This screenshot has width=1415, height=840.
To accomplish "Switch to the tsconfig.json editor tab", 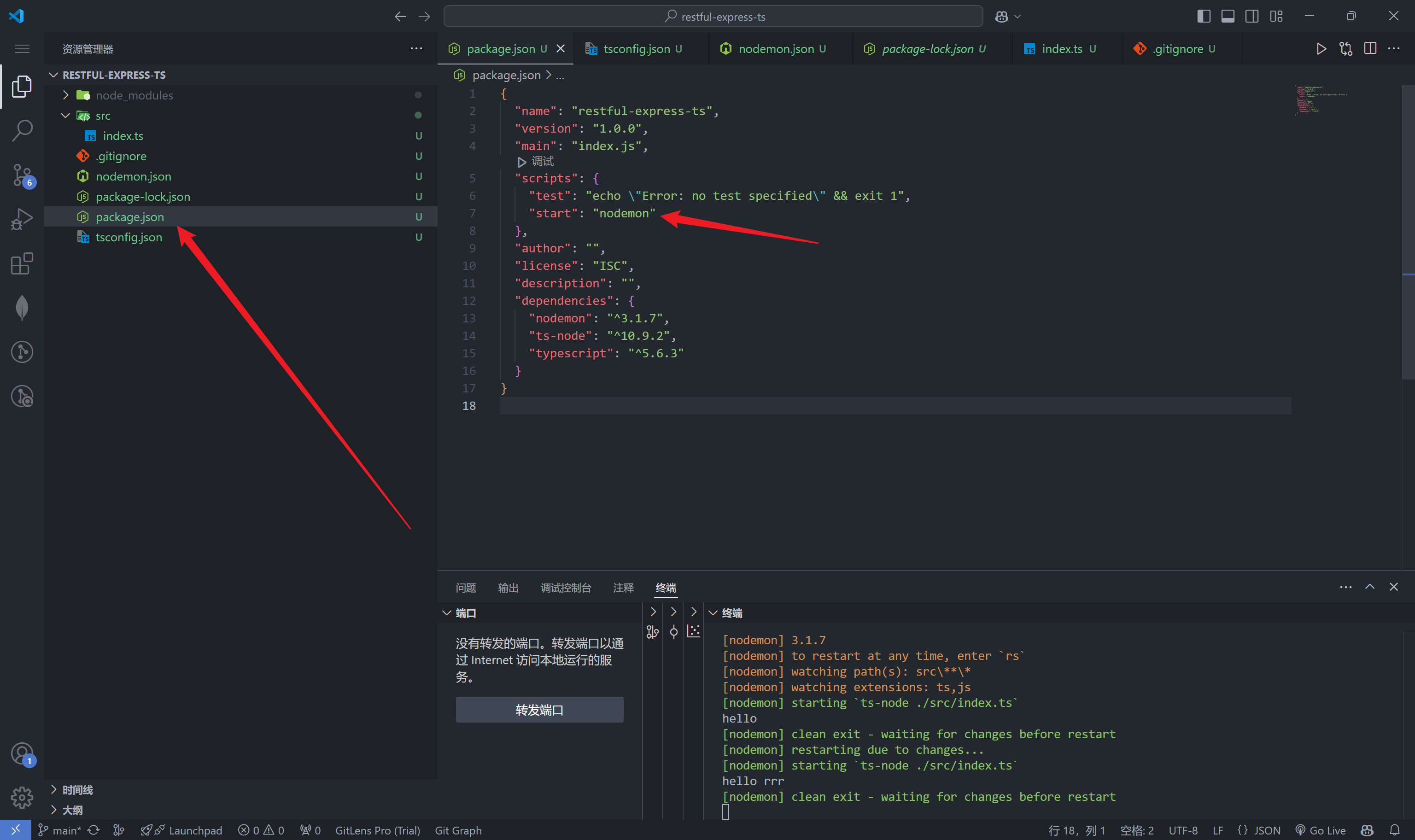I will point(636,49).
